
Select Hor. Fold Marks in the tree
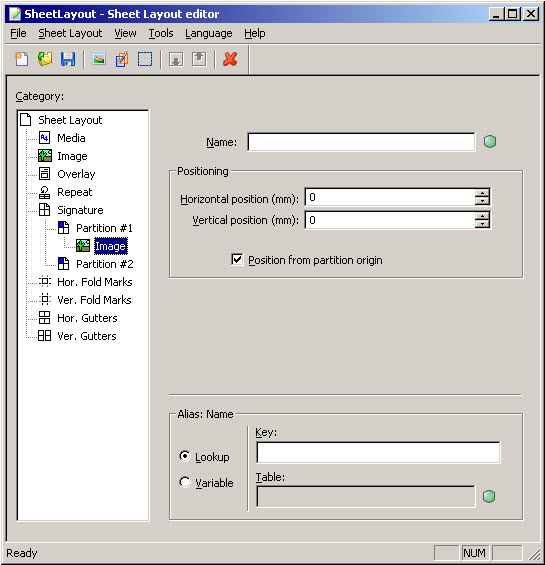coord(94,282)
